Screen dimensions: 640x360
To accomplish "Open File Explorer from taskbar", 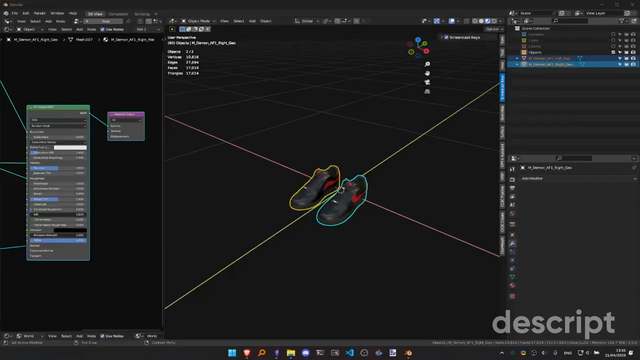I will 291,353.
